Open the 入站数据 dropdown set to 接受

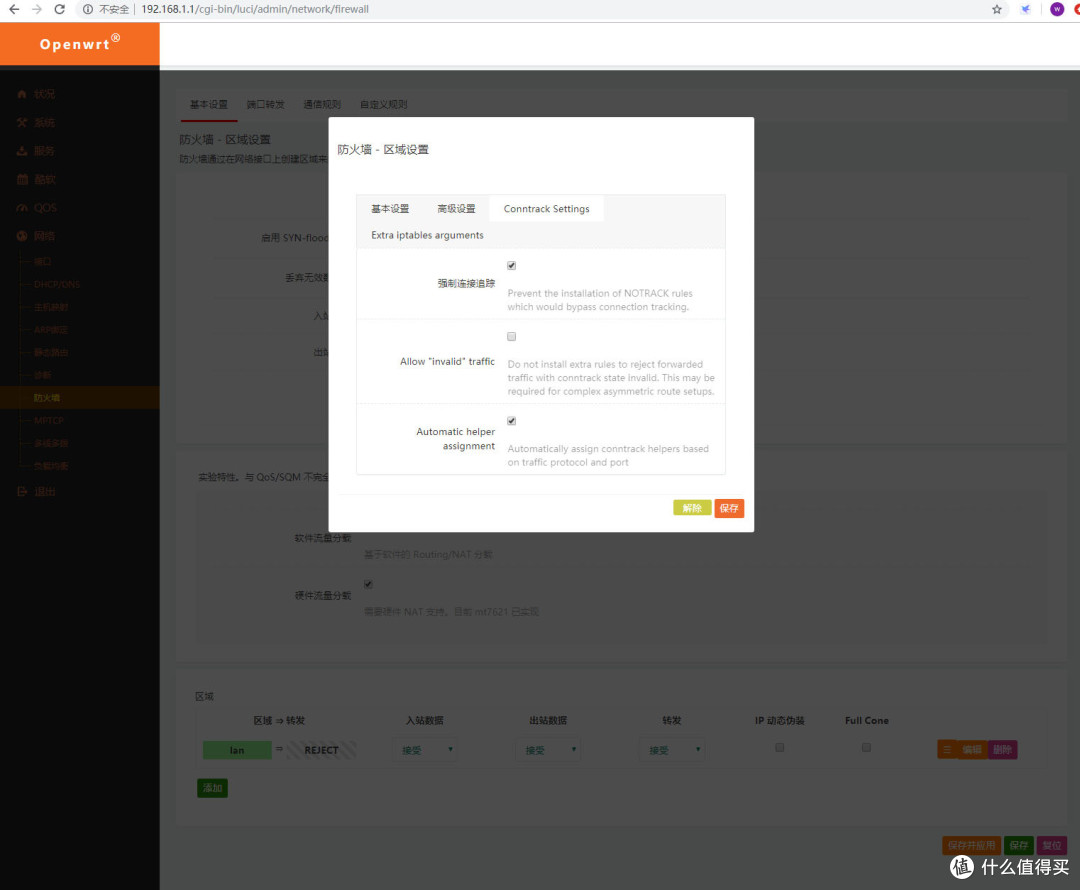(x=425, y=749)
